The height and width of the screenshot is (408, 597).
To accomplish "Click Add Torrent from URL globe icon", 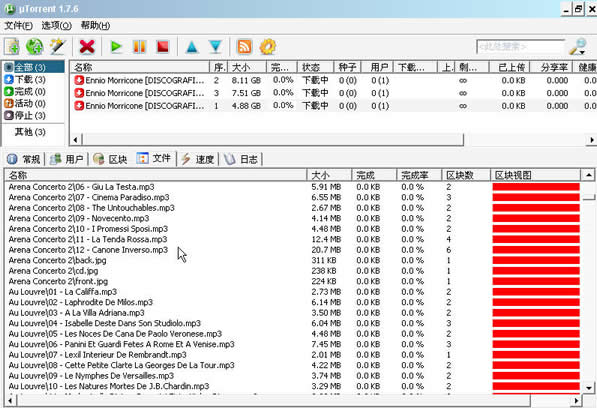I will 35,47.
